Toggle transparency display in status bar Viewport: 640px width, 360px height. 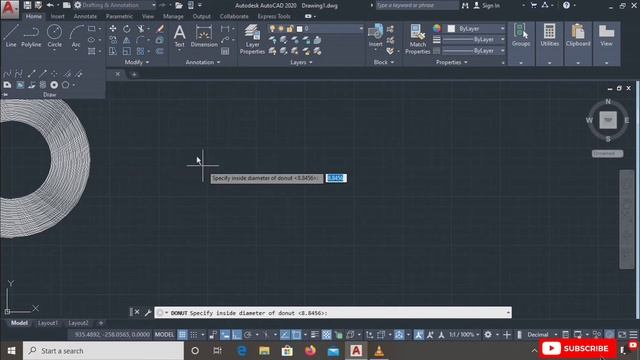click(x=327, y=335)
